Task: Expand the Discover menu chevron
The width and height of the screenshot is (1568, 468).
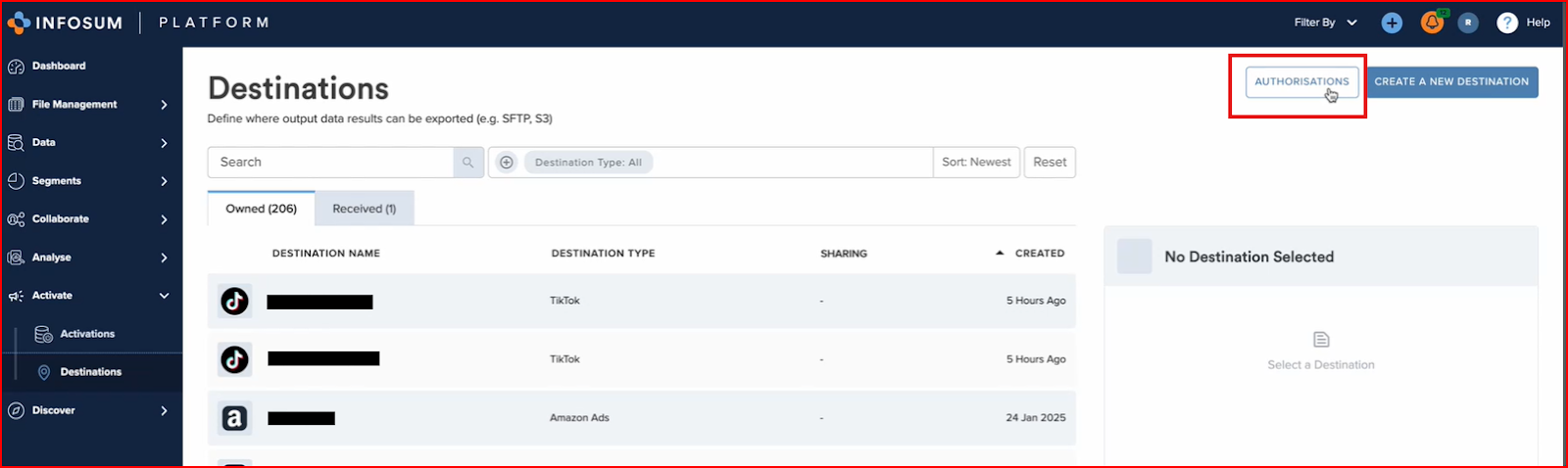Action: pyautogui.click(x=164, y=411)
